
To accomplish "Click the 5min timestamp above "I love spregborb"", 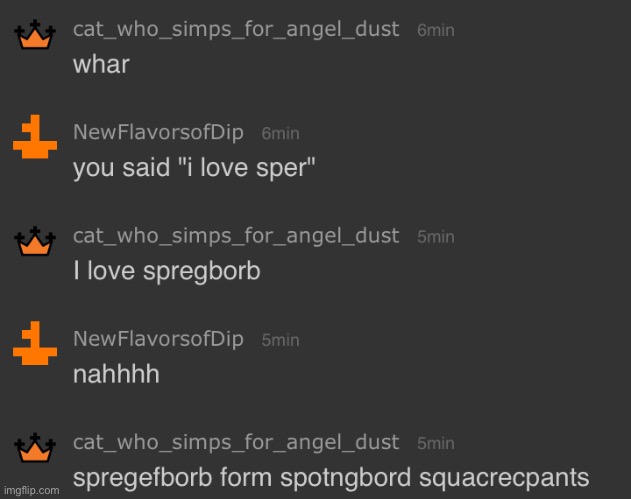I will pos(436,237).
